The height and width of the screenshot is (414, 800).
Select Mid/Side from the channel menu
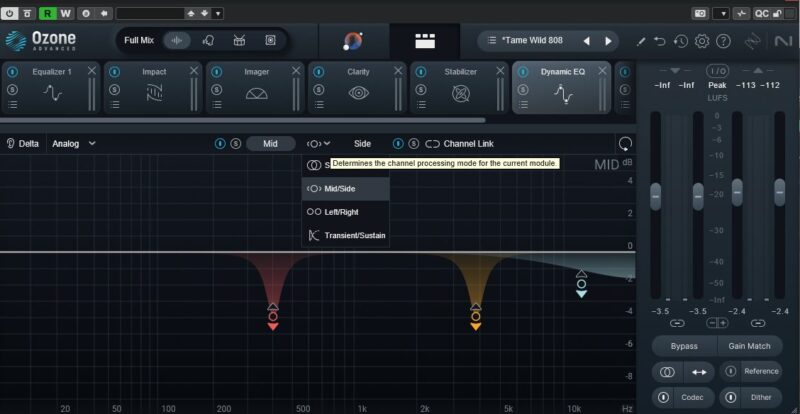(345, 189)
